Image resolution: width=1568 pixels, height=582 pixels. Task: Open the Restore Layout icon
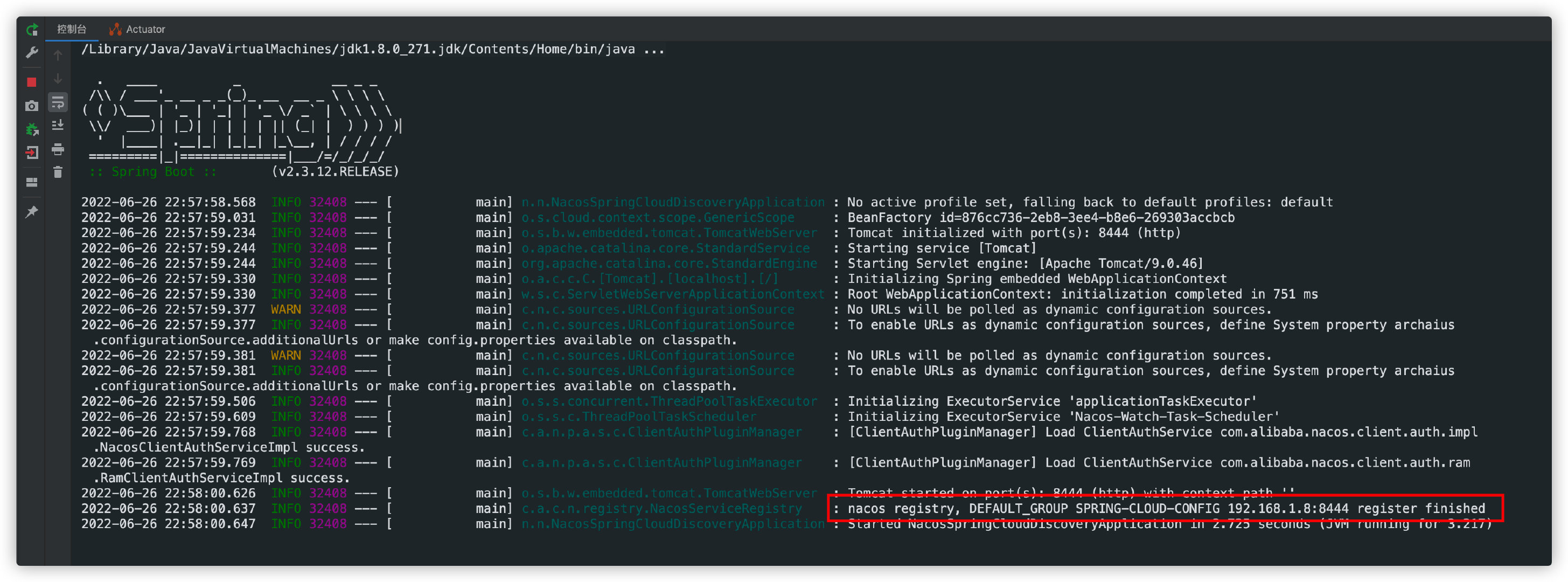(x=32, y=182)
